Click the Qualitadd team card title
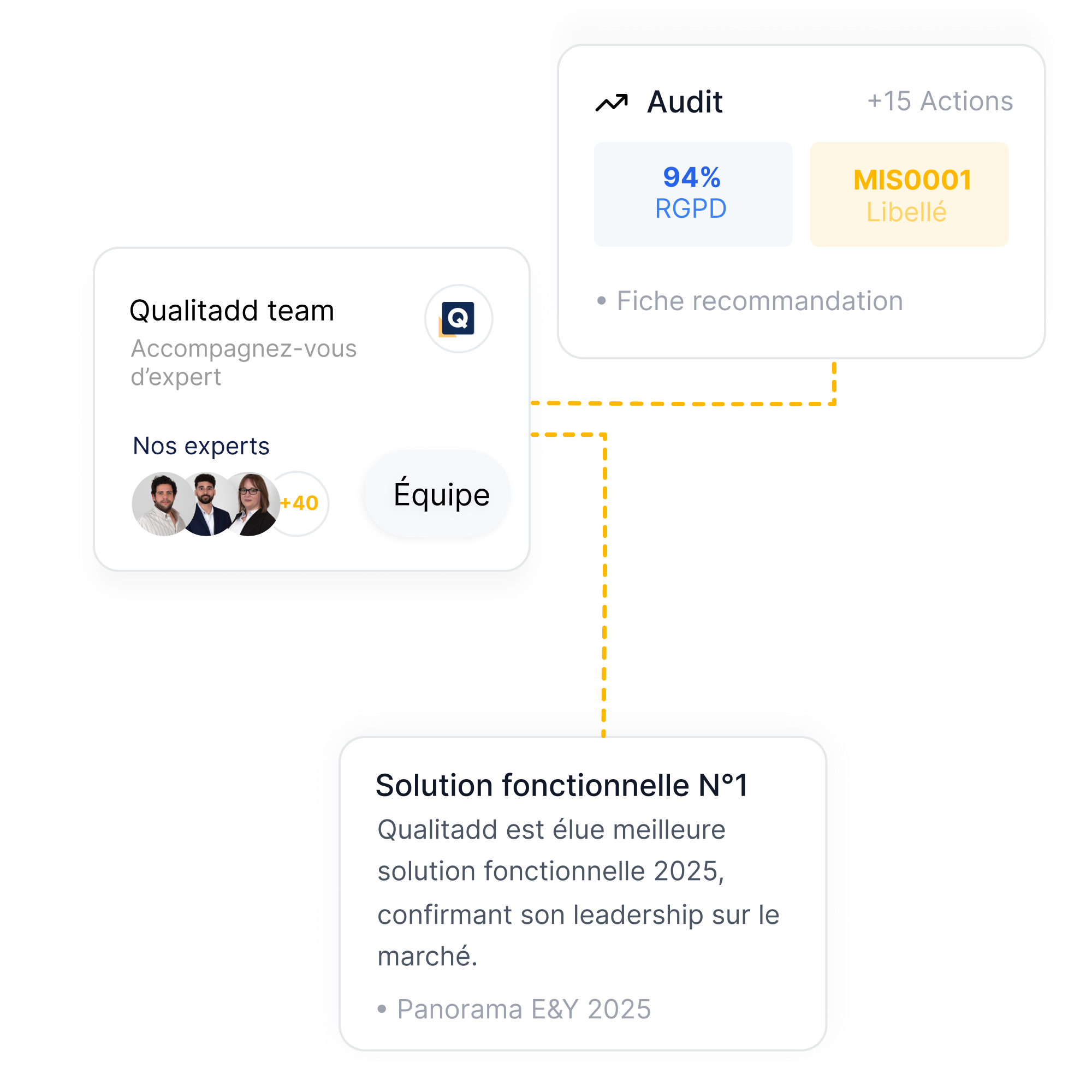Screen dimensions: 1092x1092 point(232,310)
